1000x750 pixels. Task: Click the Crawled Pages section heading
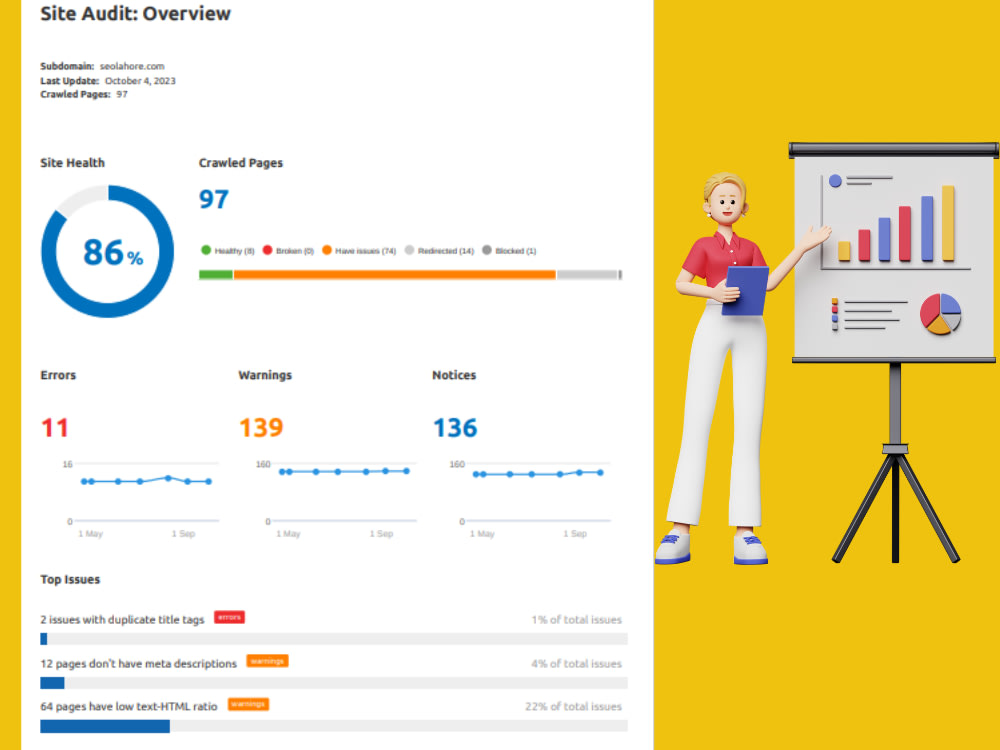tap(240, 163)
